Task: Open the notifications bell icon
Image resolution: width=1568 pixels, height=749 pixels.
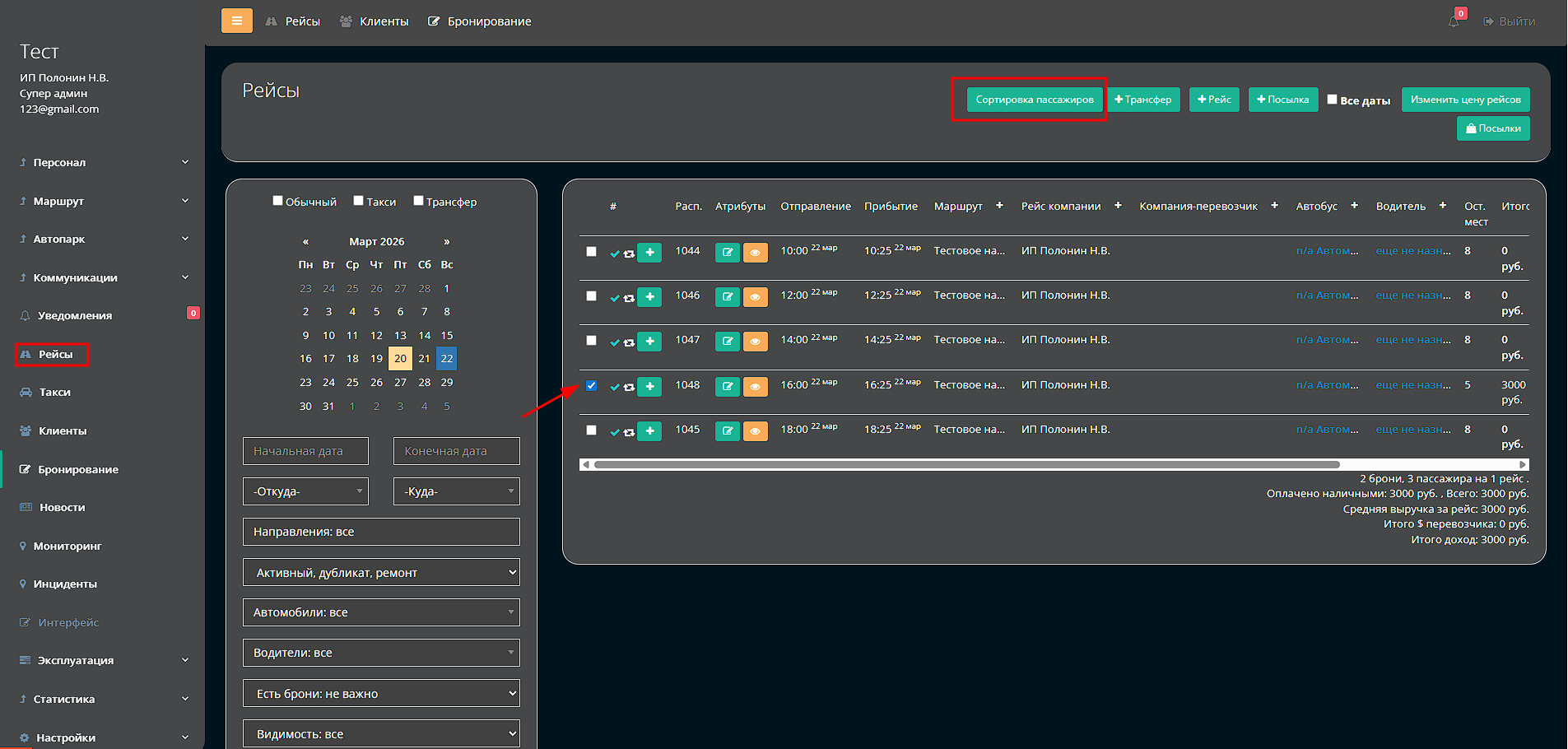Action: click(x=1454, y=21)
